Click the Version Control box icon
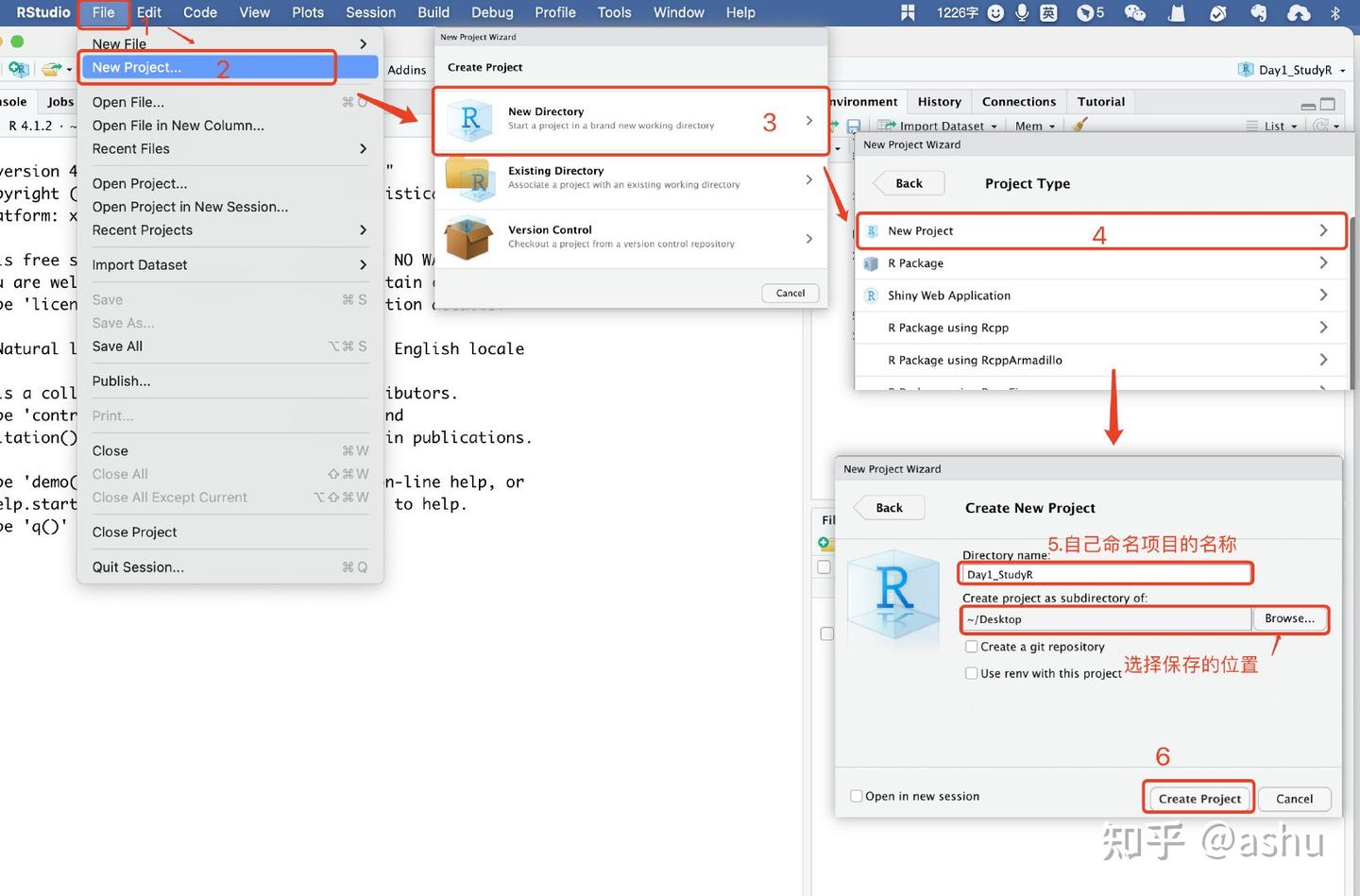The height and width of the screenshot is (896, 1360). pyautogui.click(x=469, y=237)
